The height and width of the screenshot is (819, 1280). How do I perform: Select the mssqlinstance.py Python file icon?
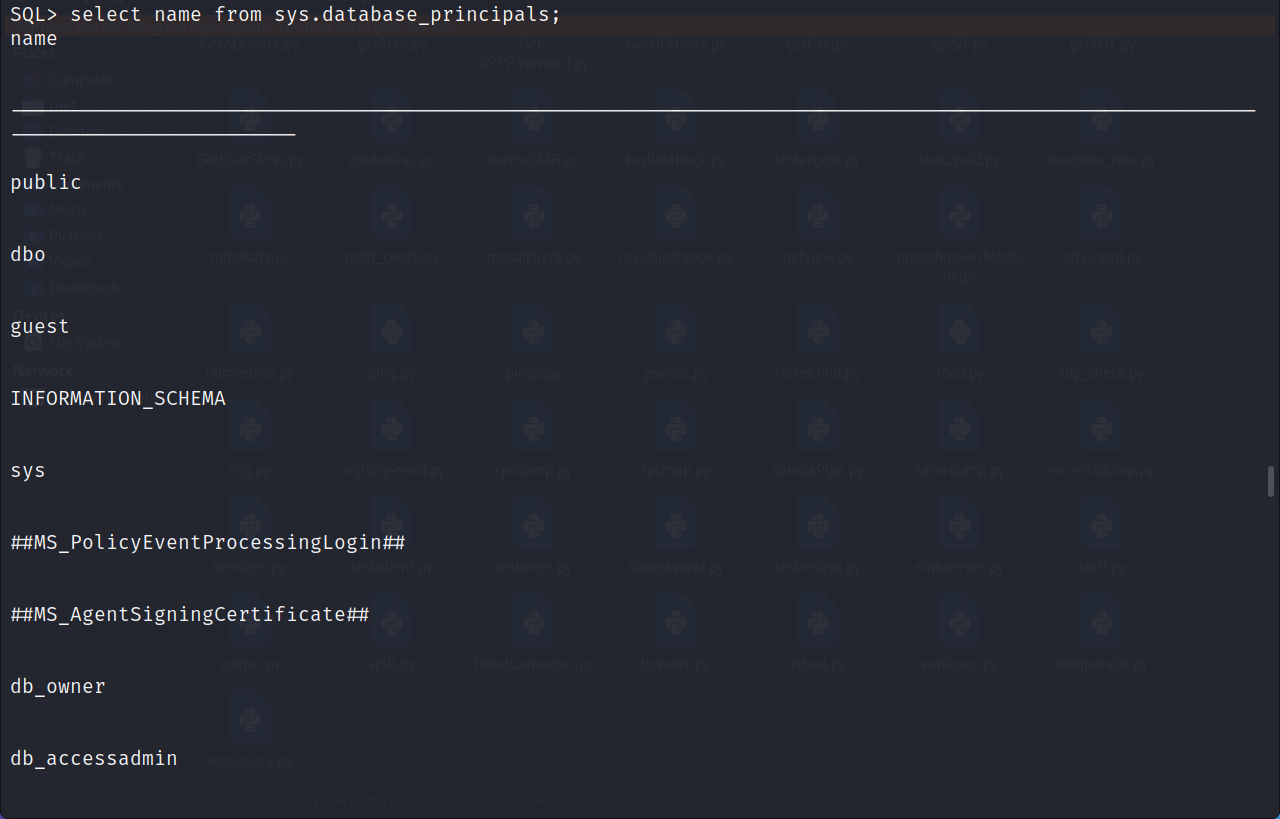click(676, 213)
